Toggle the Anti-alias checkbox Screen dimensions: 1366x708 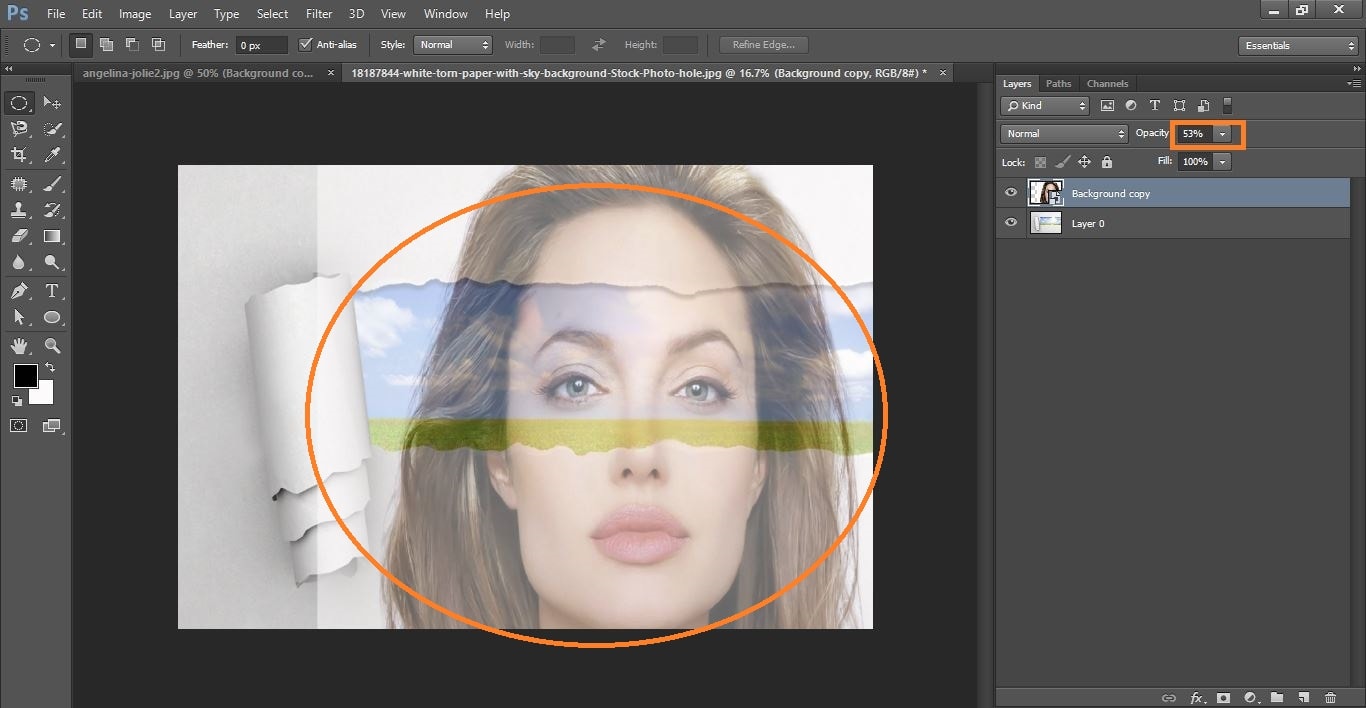[306, 45]
